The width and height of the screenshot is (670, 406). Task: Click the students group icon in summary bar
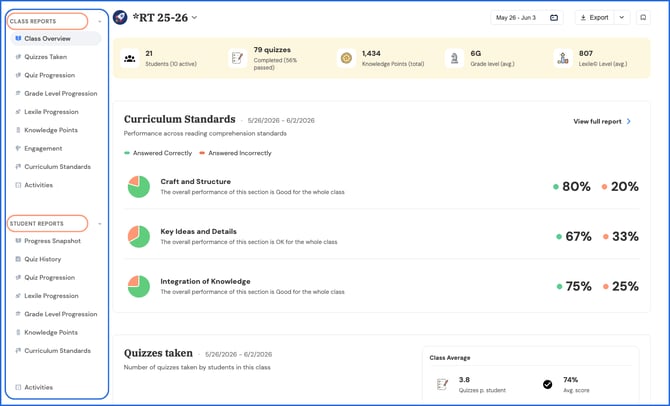[129, 59]
